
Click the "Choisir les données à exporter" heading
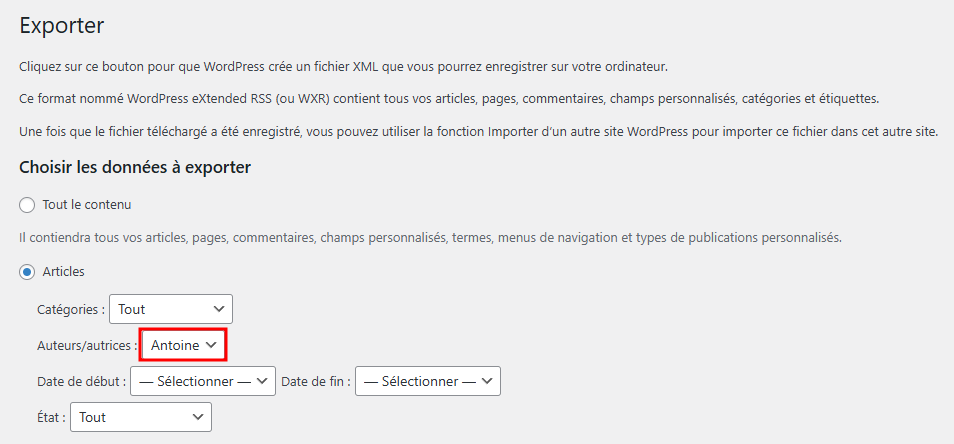point(135,167)
